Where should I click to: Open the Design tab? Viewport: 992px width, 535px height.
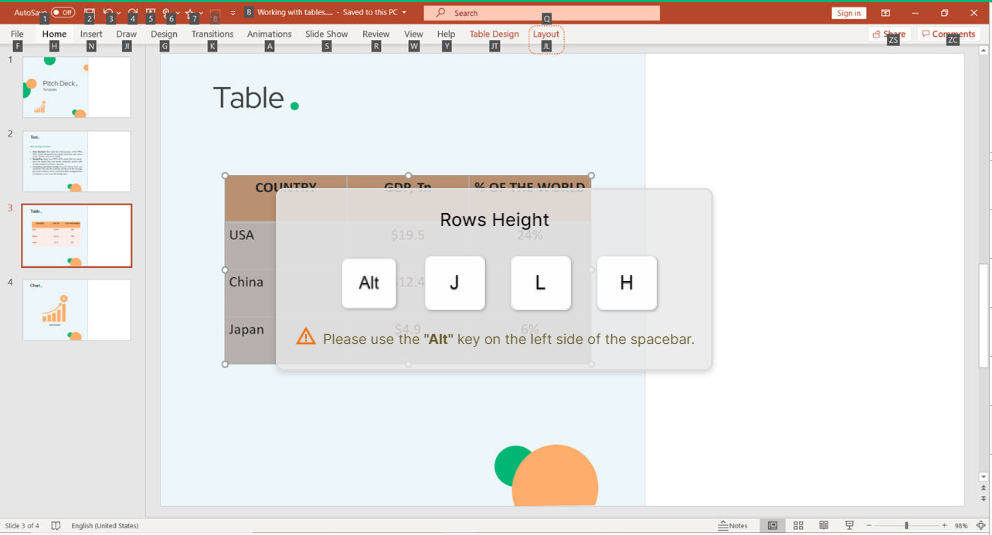164,34
